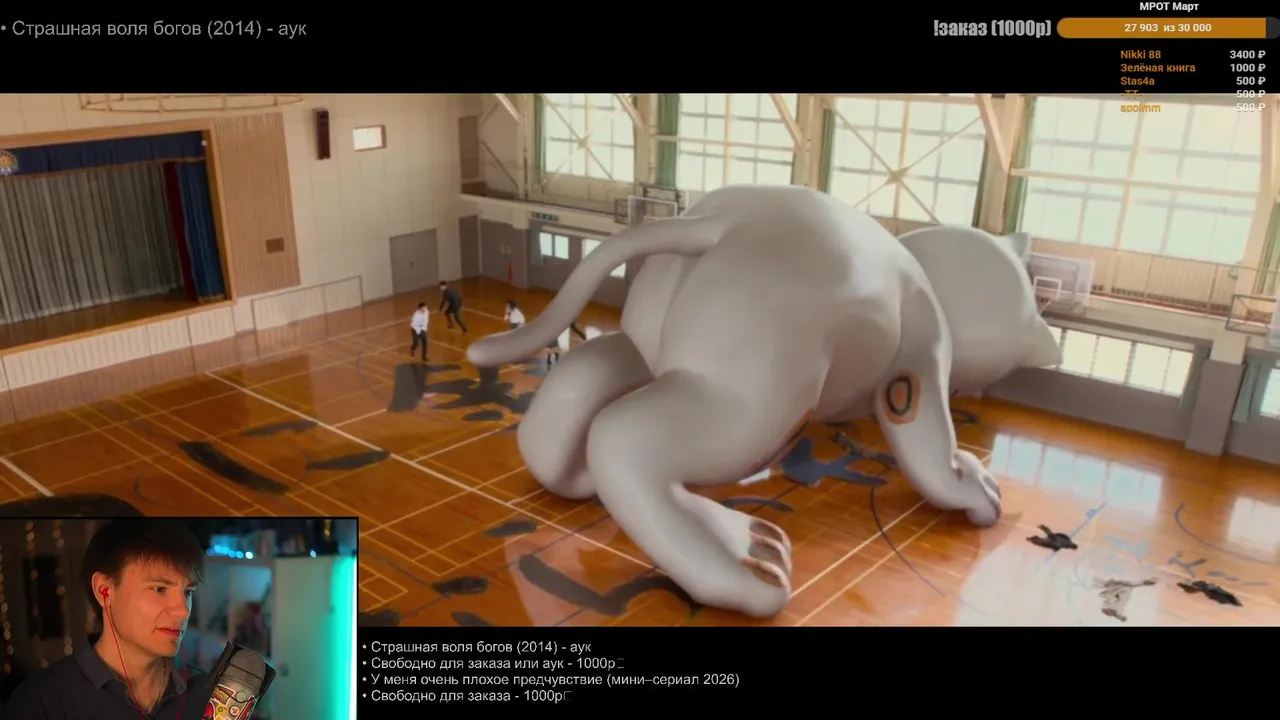Click donor name "Nikki 88"
The image size is (1280, 720).
(1140, 55)
